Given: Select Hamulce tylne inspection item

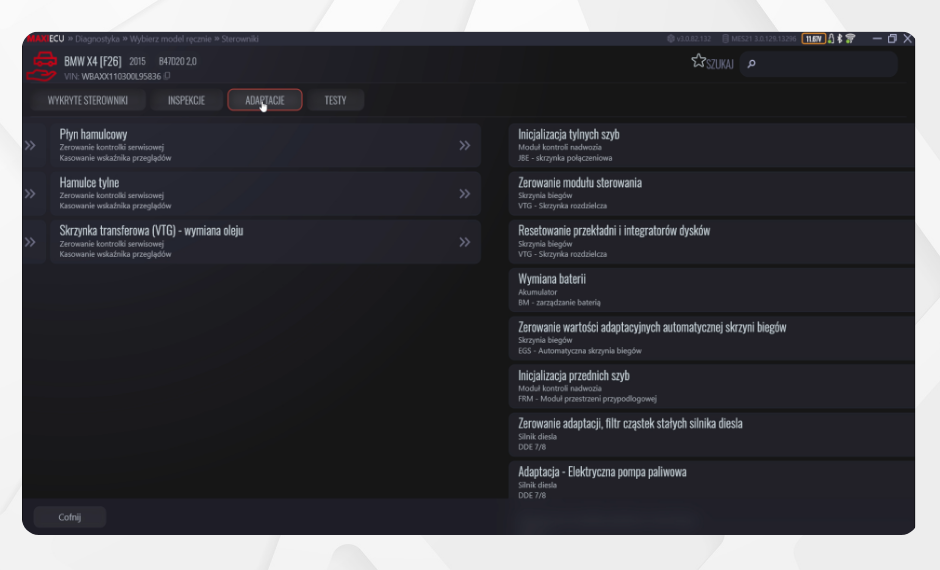Looking at the screenshot, I should tap(266, 194).
